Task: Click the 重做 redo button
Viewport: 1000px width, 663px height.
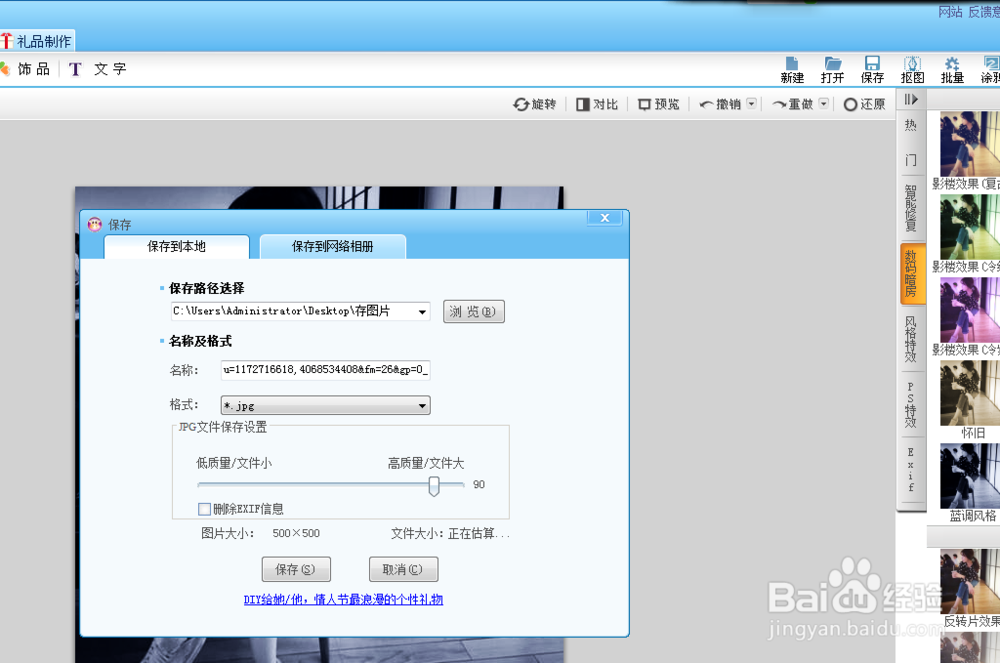Action: pos(792,104)
